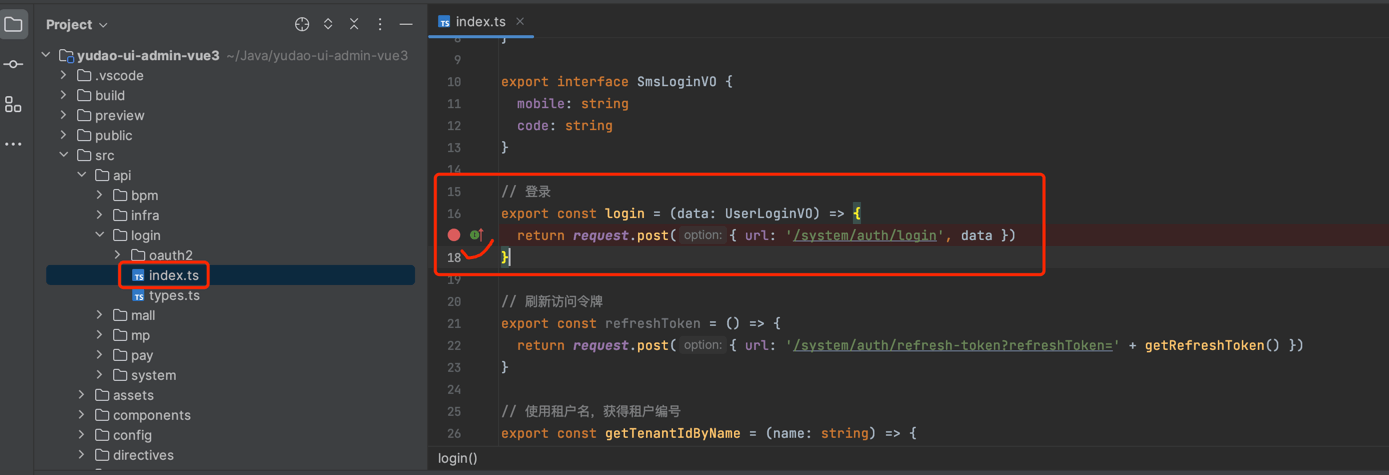Screen dimensions: 1389x475
Task: Hide the Project panel with minimize icon
Action: tap(406, 24)
